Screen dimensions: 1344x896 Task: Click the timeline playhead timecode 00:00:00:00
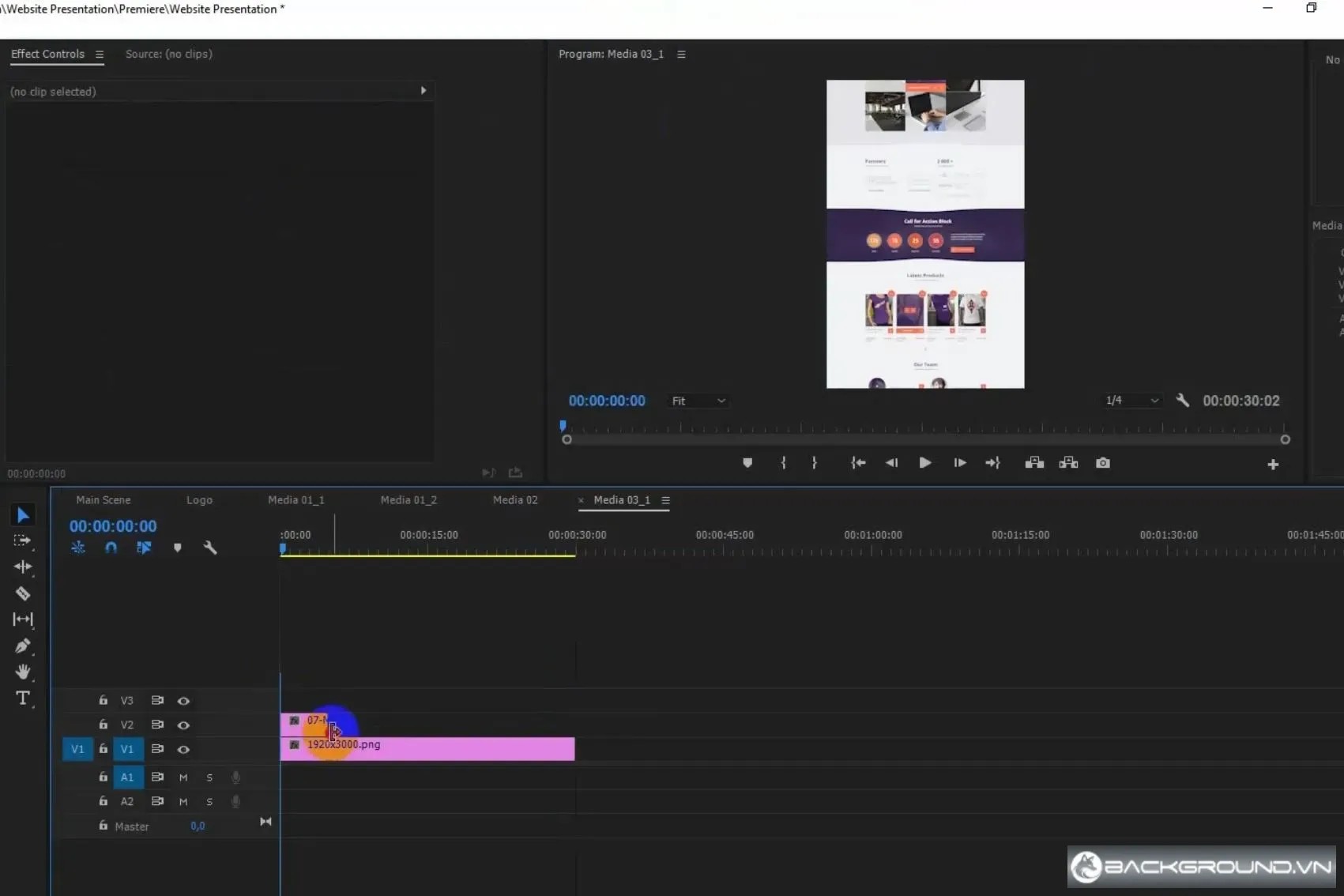(x=113, y=526)
